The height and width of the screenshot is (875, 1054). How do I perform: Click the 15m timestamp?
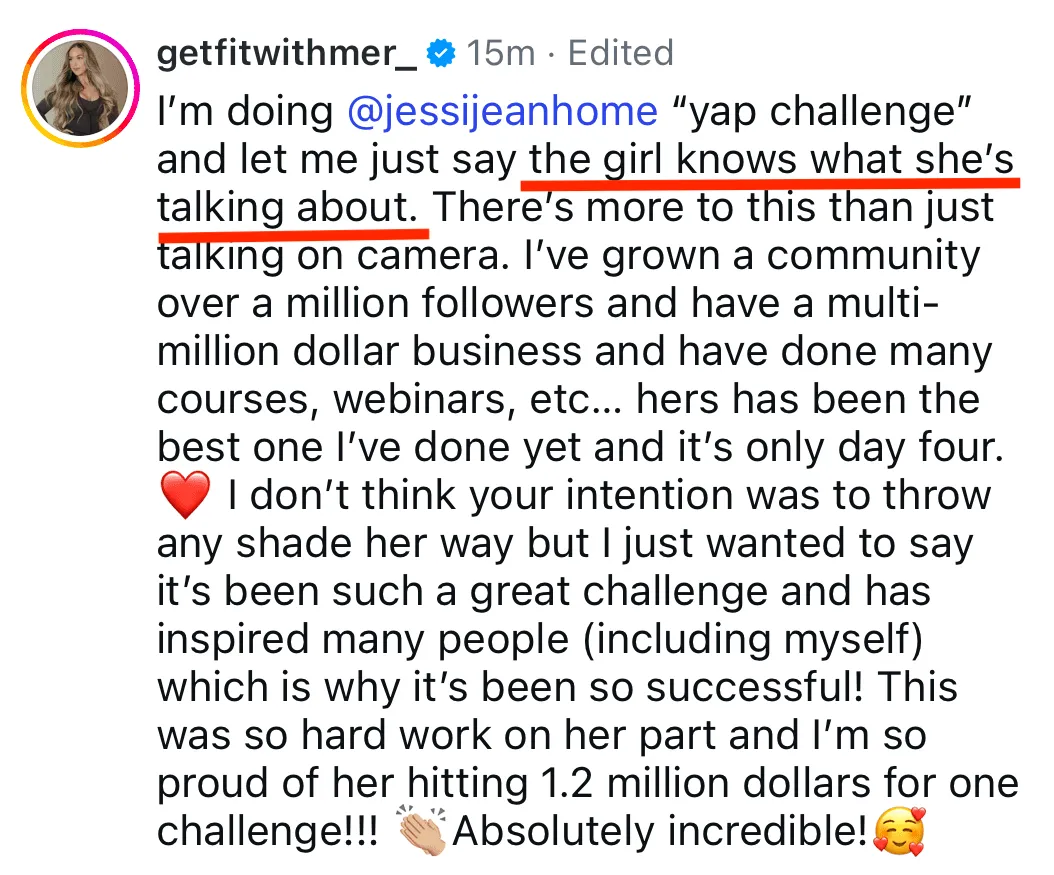tap(501, 53)
